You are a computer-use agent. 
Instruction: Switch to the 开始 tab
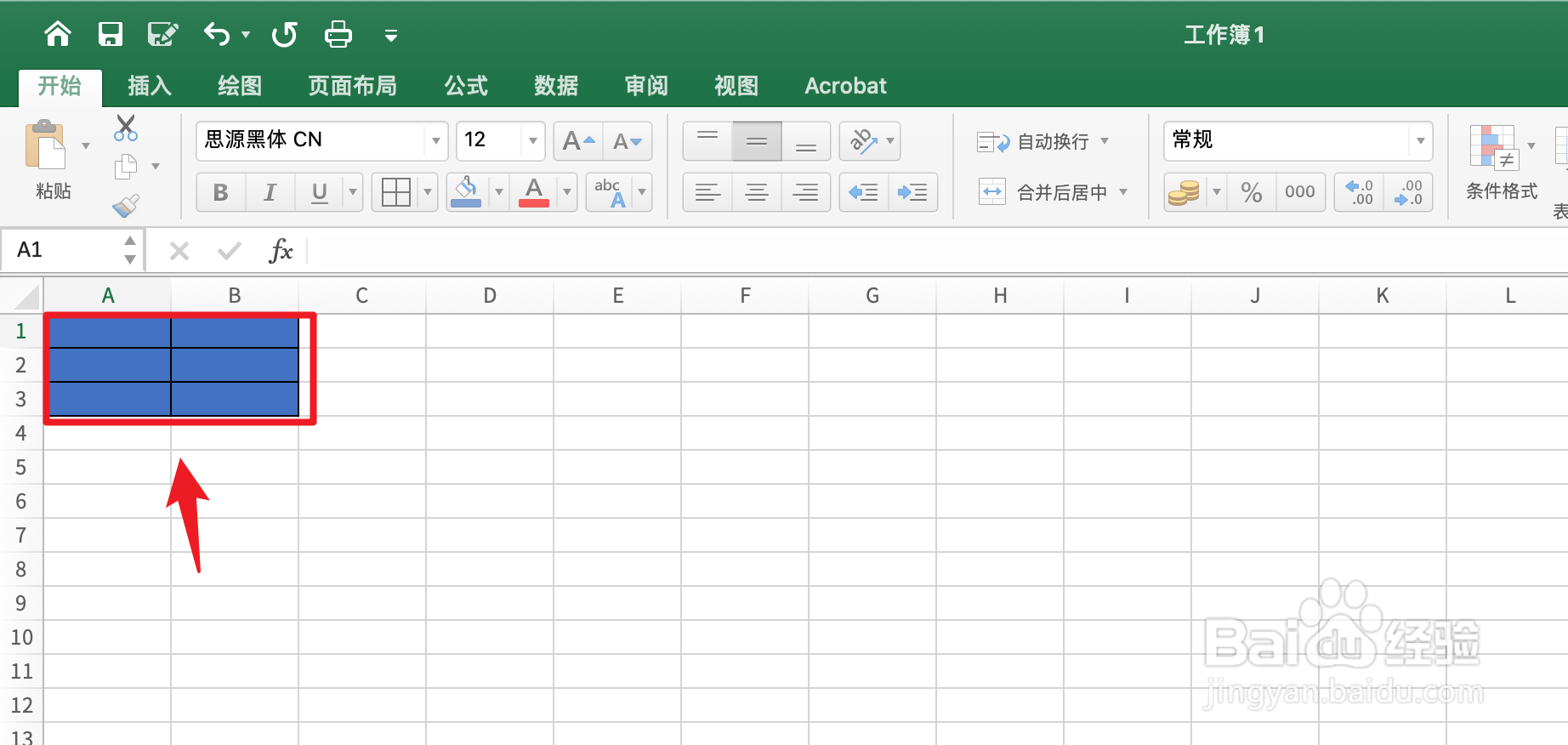[60, 86]
